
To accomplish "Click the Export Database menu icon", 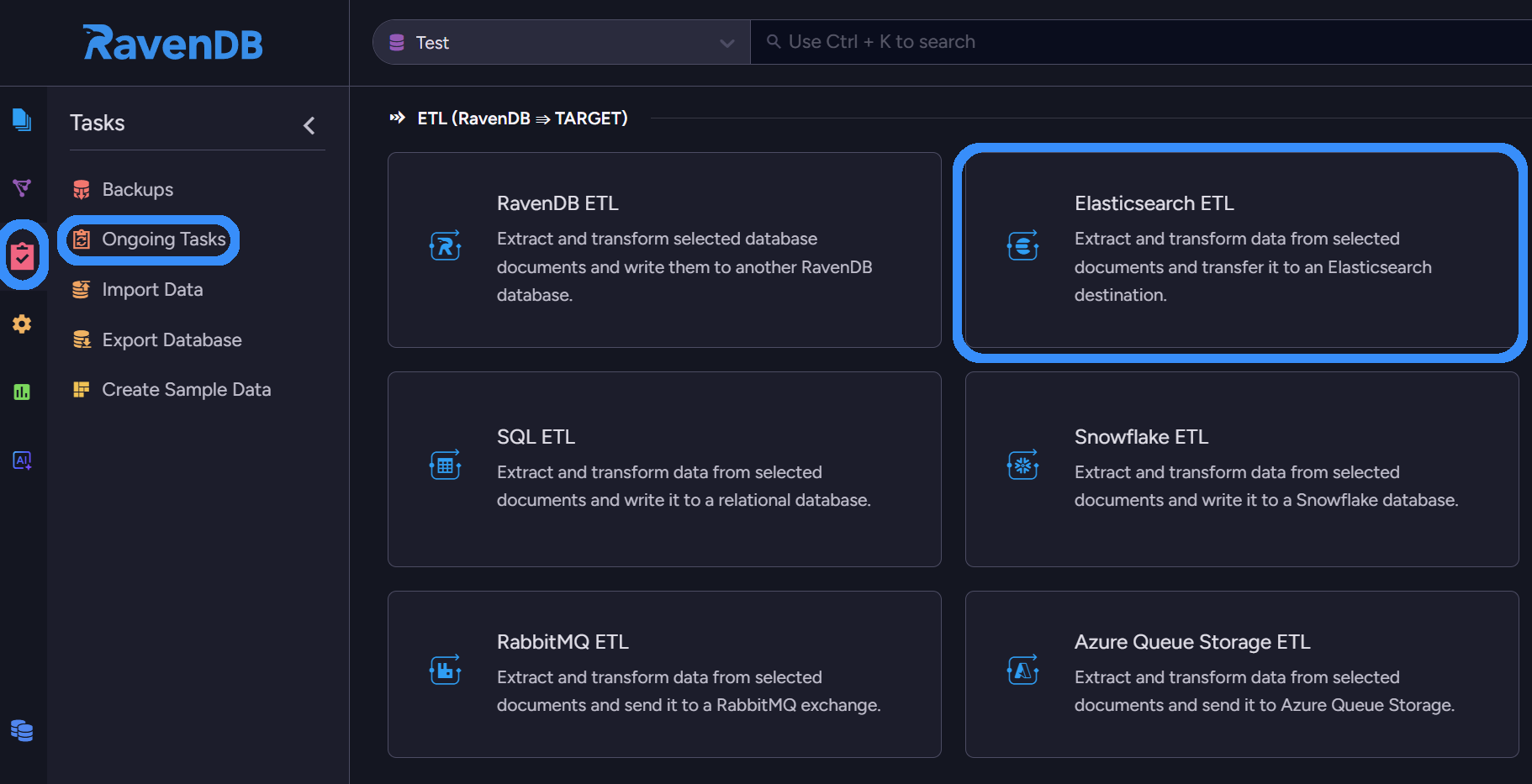I will 82,339.
